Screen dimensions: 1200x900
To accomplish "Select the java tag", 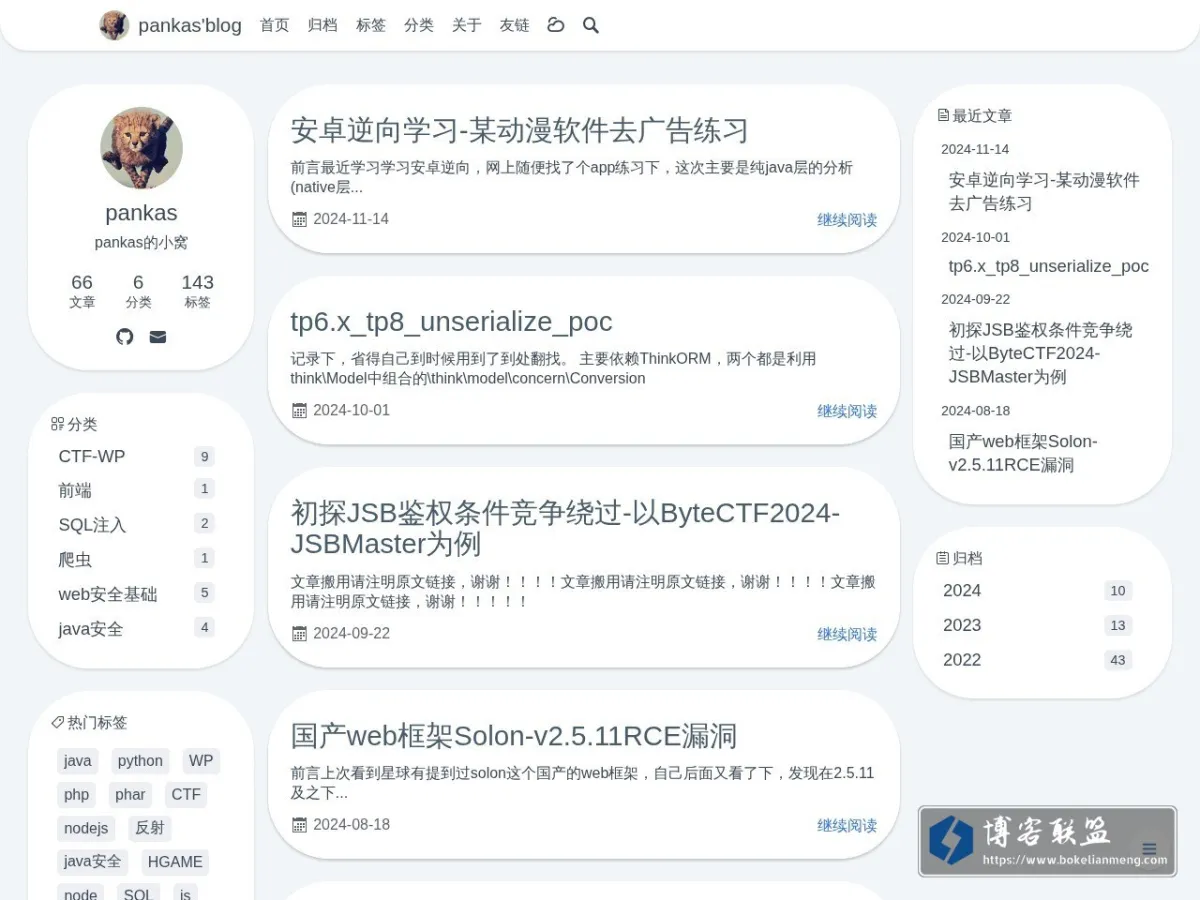I will click(78, 761).
